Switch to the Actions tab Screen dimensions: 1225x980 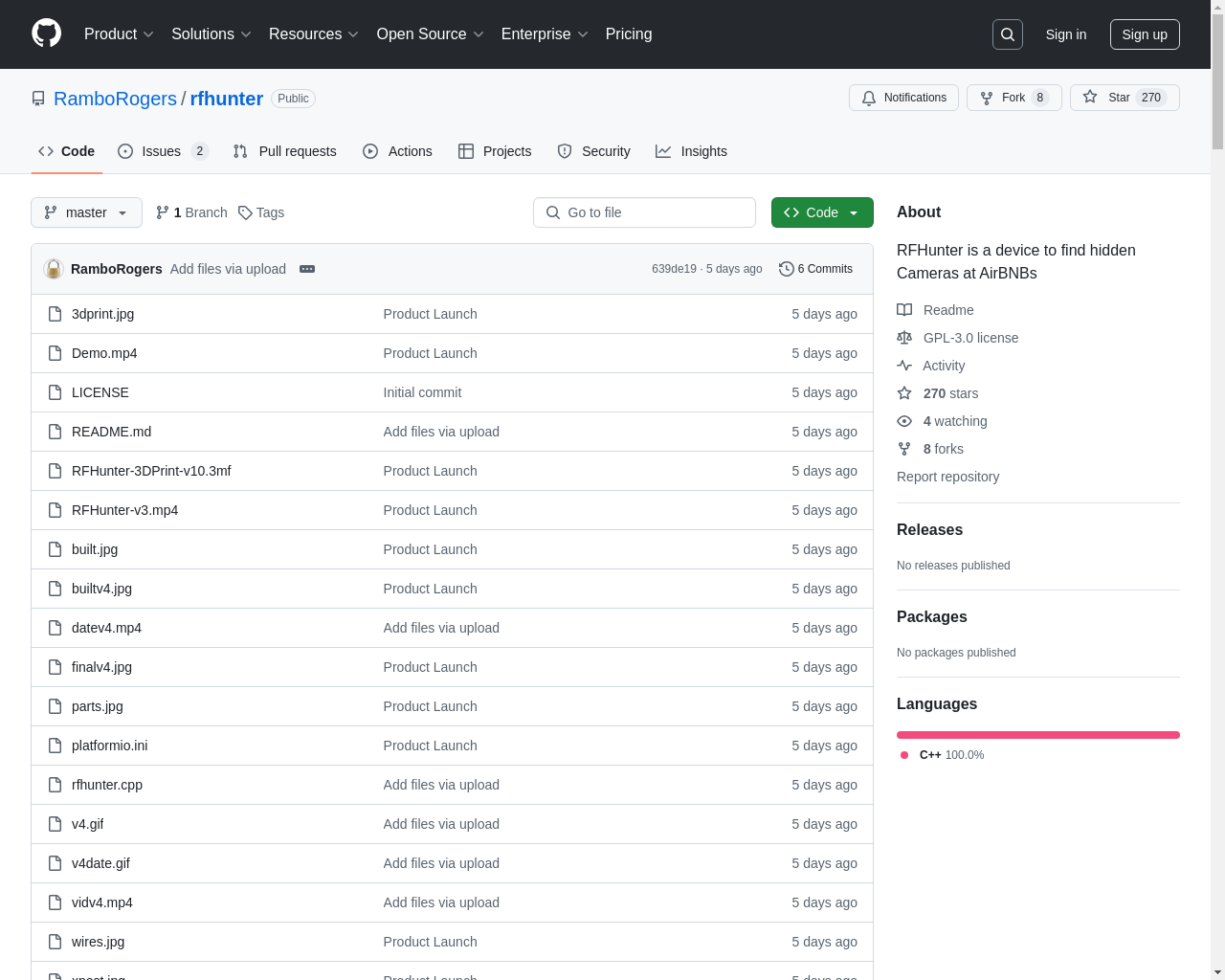[x=397, y=151]
